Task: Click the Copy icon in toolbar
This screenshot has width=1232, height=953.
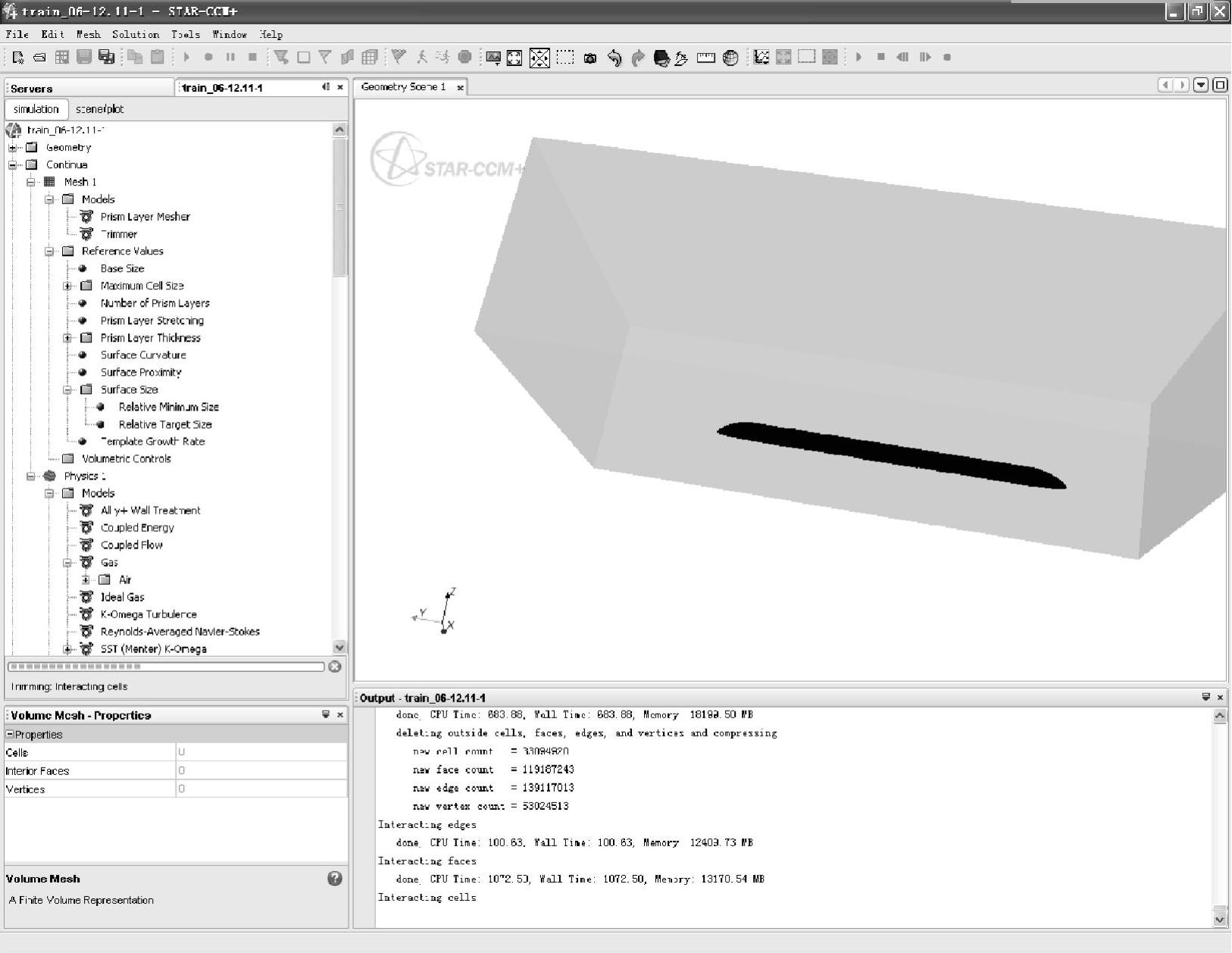Action: 135,57
